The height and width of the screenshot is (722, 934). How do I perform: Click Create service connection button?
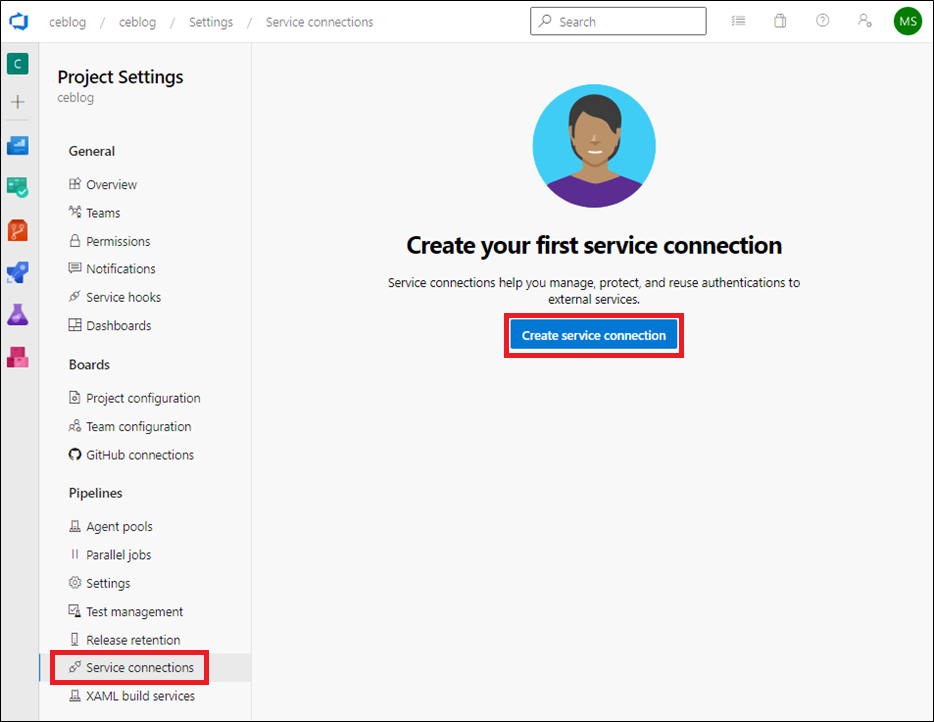click(594, 335)
